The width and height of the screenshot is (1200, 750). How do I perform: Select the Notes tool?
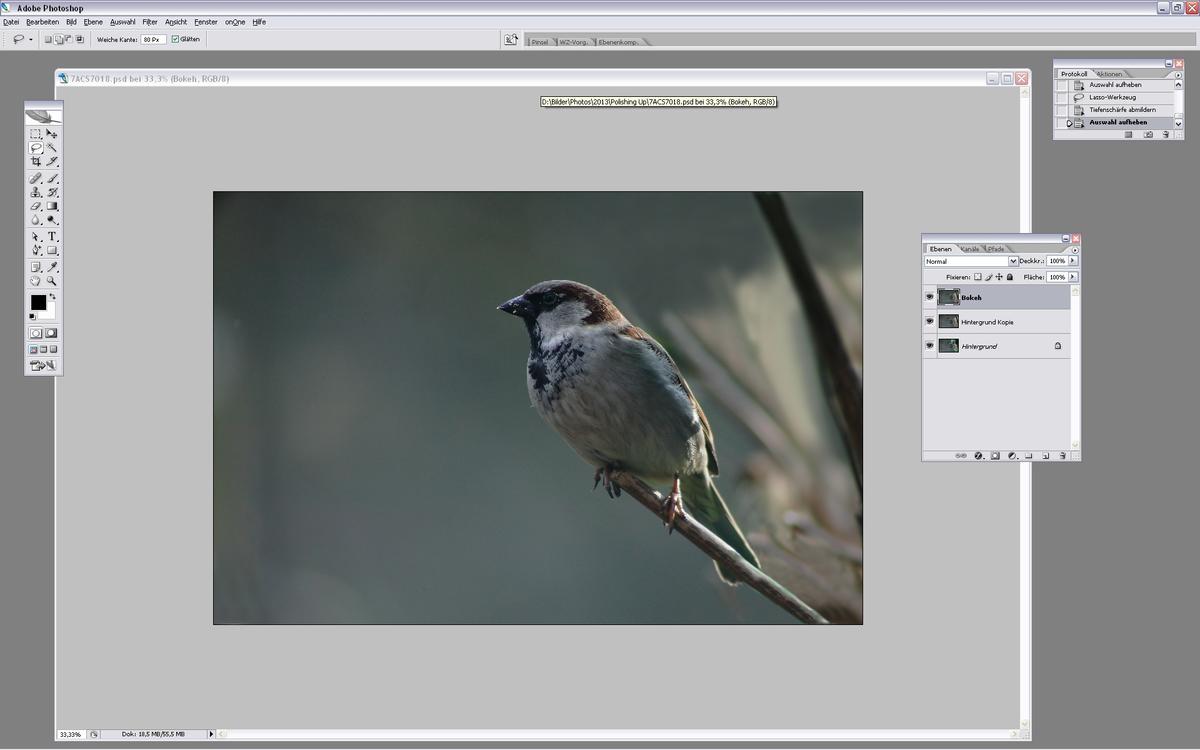coord(34,267)
